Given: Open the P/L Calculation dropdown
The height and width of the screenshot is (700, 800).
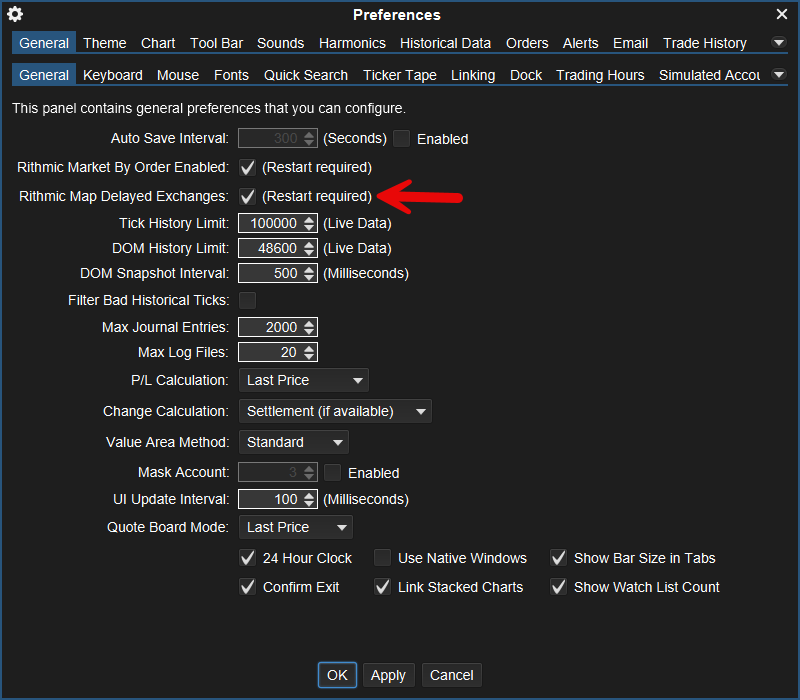Looking at the screenshot, I should [304, 380].
